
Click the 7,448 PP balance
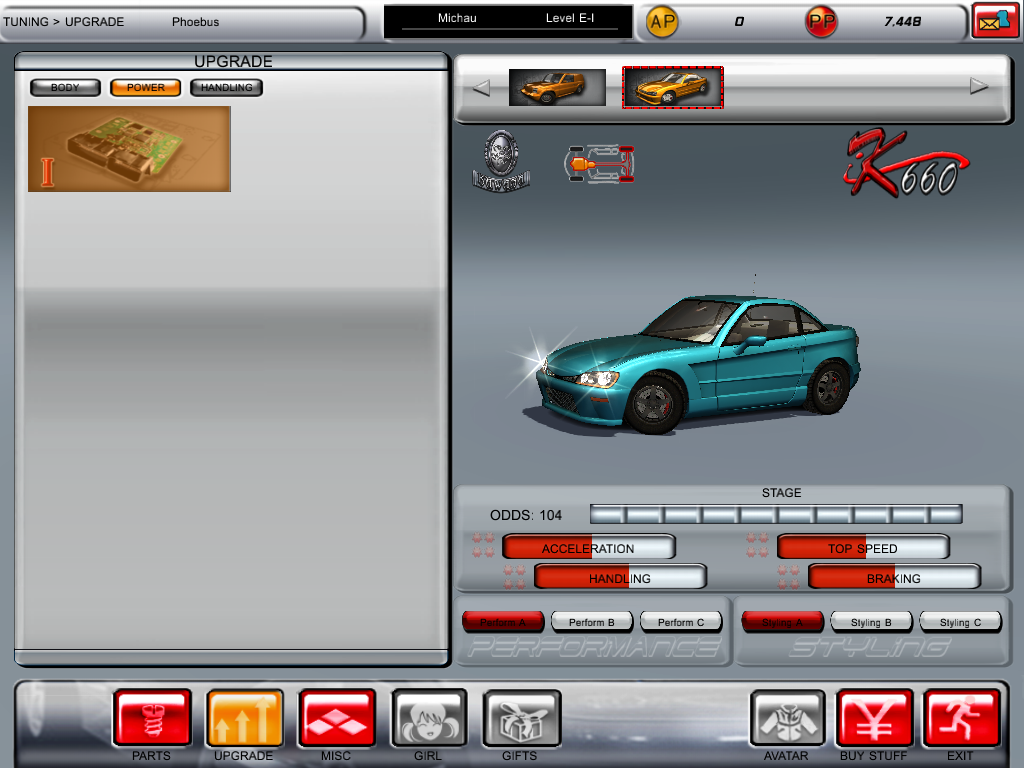click(x=903, y=22)
